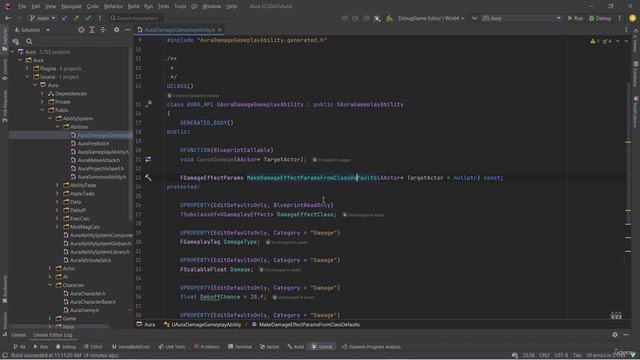640x360 pixels.
Task: Click the build hammer icon in toolbar
Action: [x=389, y=18]
